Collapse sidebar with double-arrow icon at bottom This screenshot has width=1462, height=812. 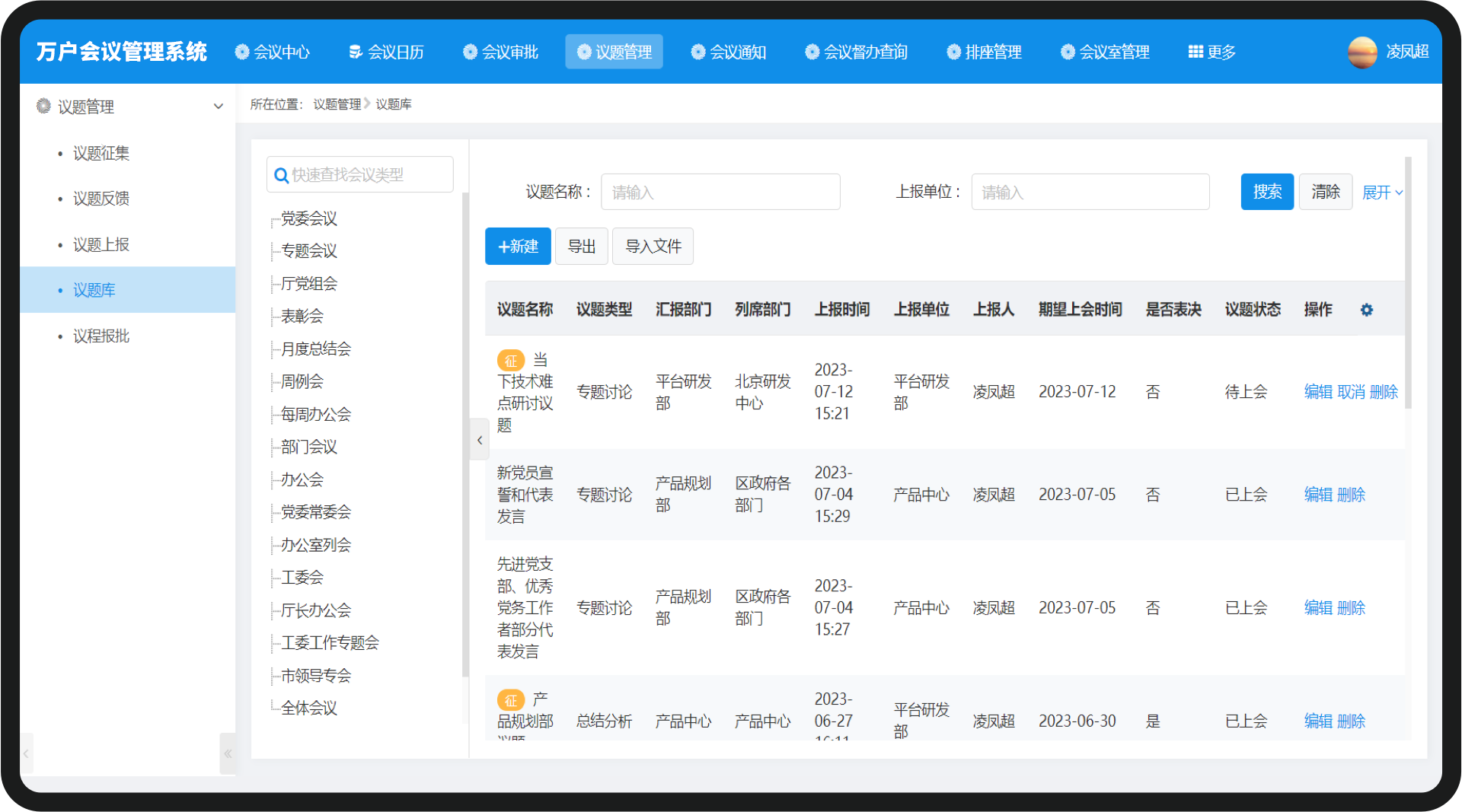coord(228,753)
